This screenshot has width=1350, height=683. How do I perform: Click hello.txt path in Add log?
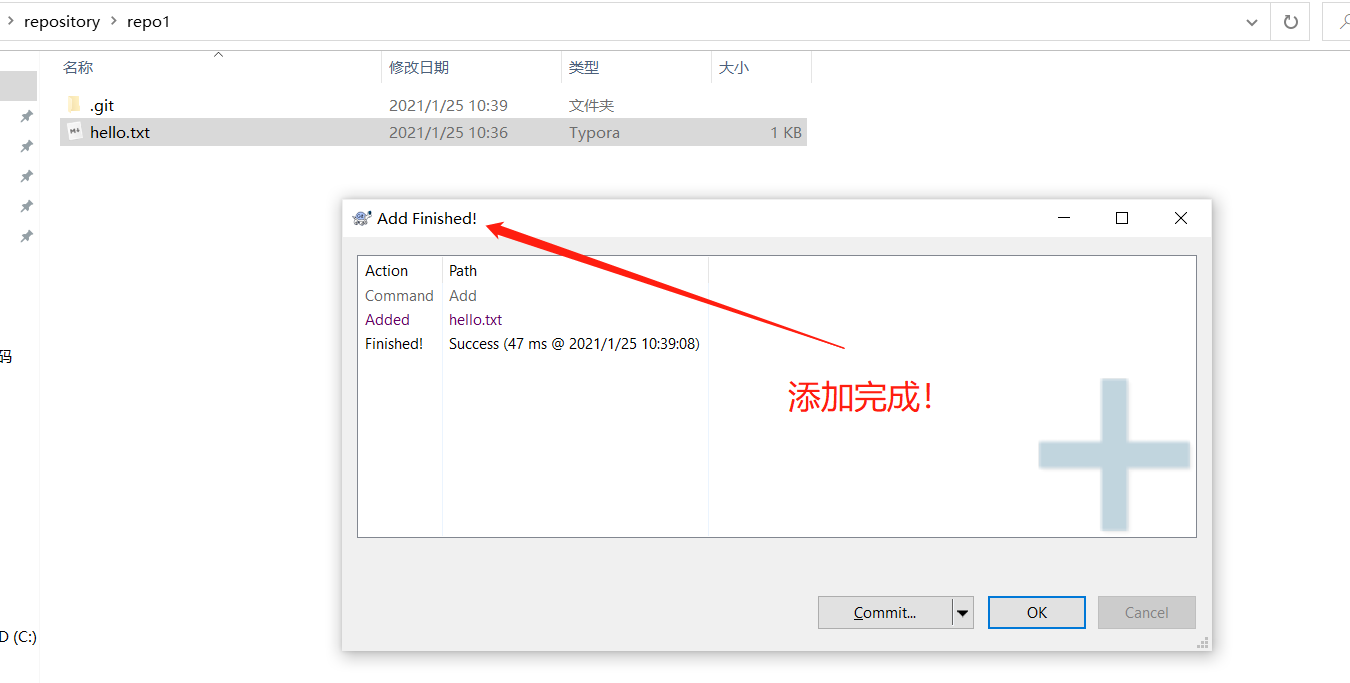tap(476, 320)
